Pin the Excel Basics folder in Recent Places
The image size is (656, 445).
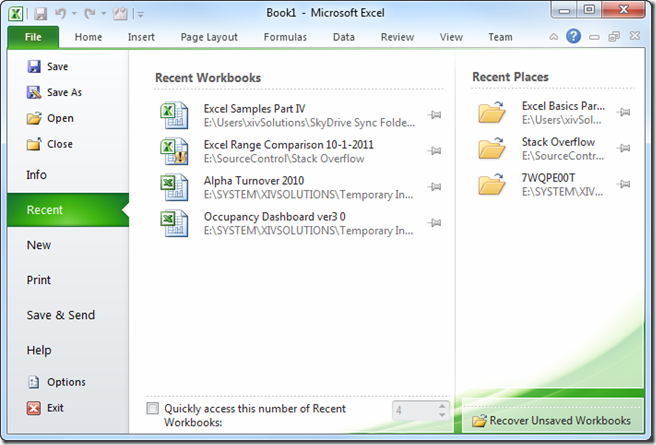[x=624, y=113]
